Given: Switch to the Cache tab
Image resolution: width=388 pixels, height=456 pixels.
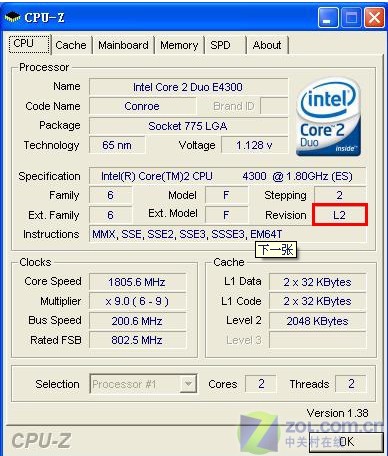Looking at the screenshot, I should (x=71, y=45).
